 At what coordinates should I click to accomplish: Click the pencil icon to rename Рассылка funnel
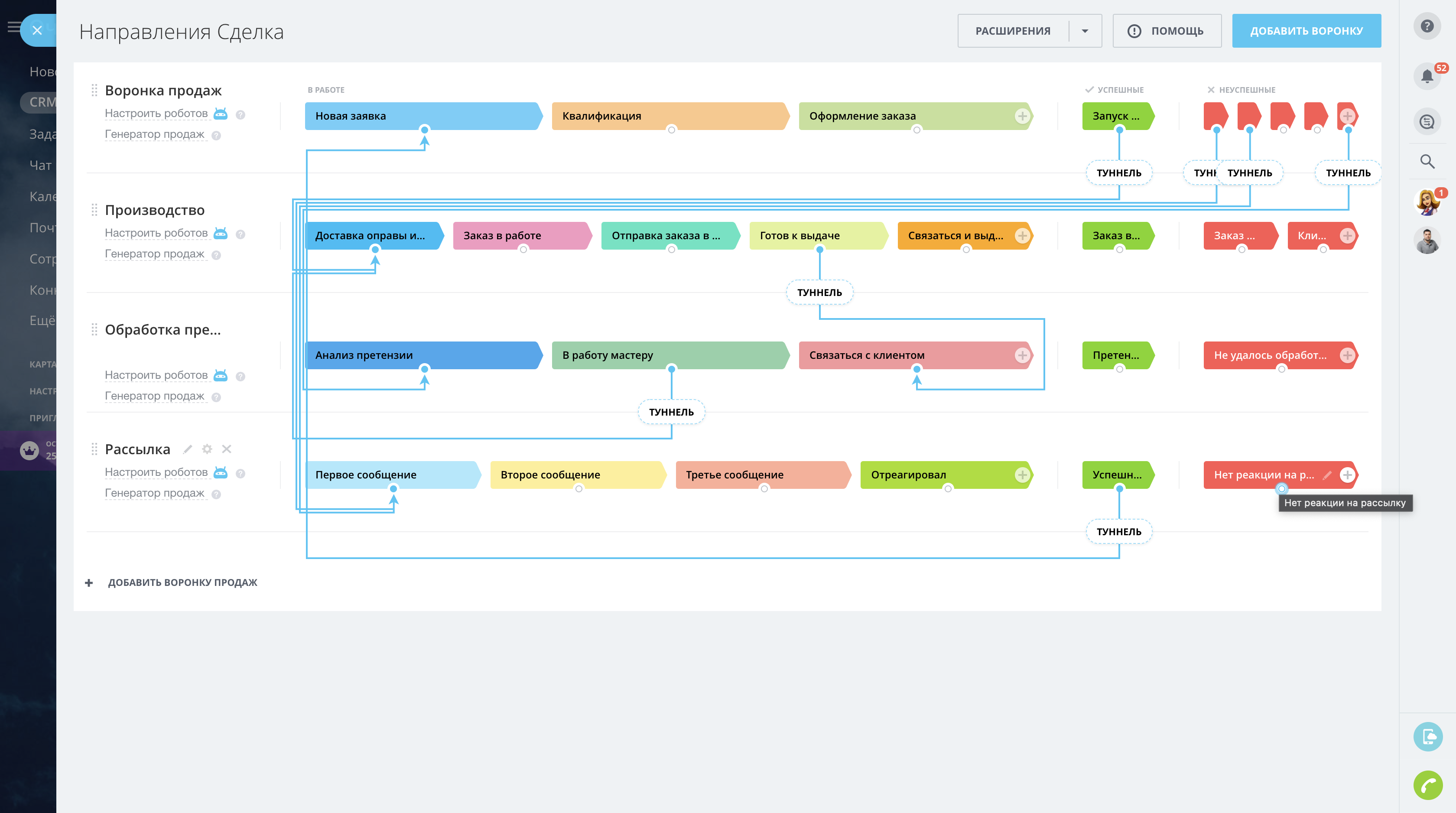187,449
